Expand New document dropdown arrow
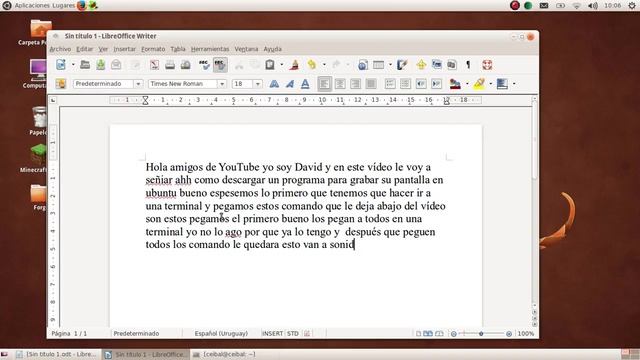640x360 pixels. 73,64
